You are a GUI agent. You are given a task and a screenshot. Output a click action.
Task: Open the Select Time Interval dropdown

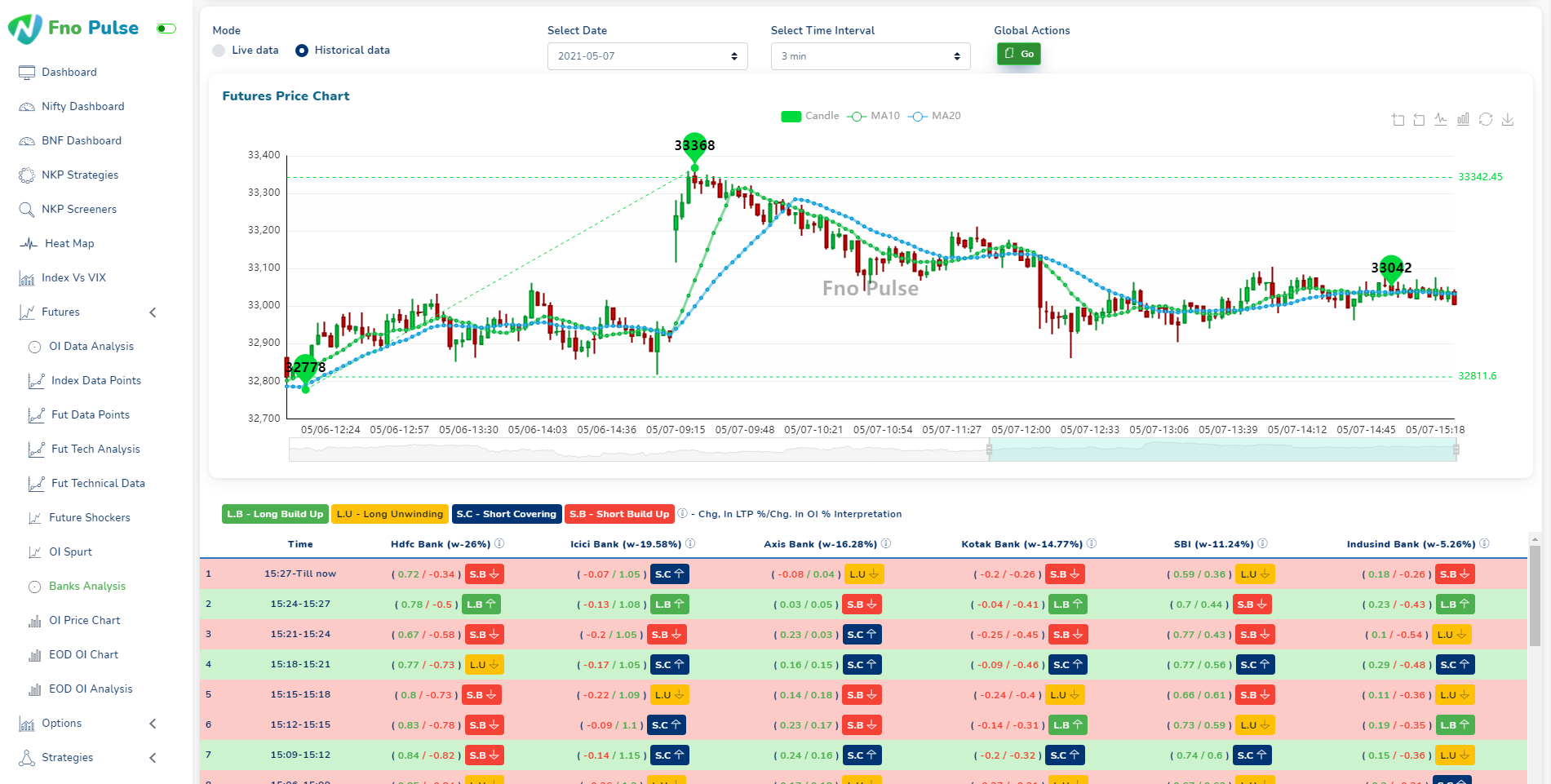click(871, 56)
